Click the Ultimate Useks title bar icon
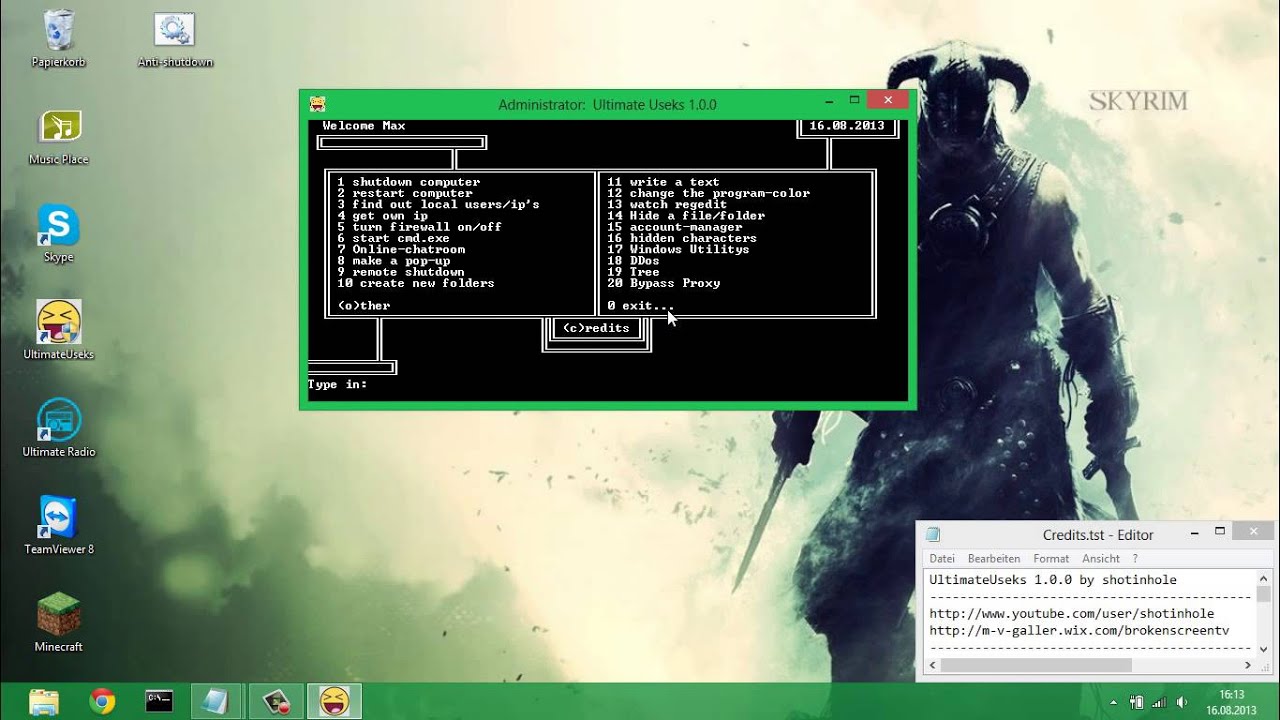This screenshot has width=1280, height=720. 317,103
